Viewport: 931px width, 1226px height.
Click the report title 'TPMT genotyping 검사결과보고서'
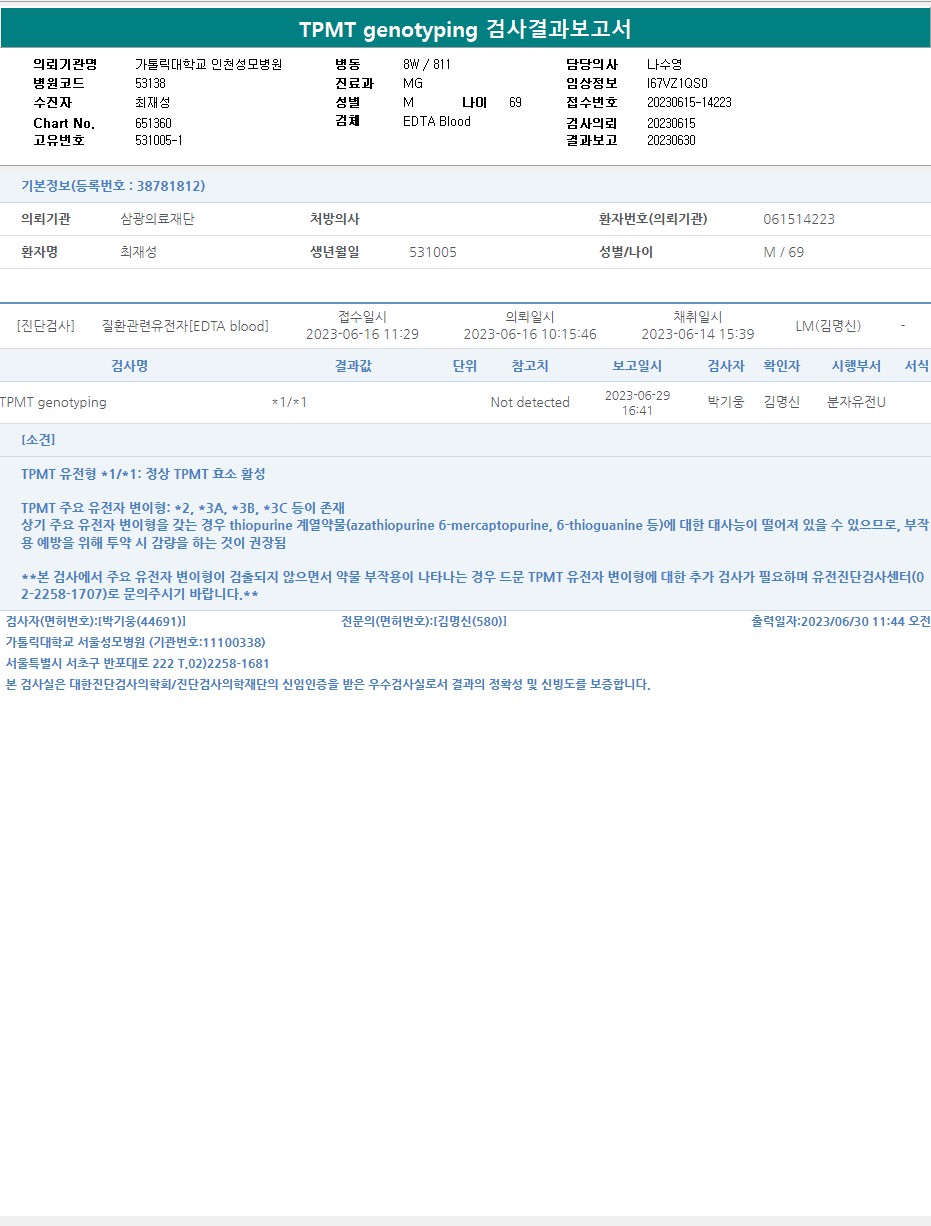[465, 29]
